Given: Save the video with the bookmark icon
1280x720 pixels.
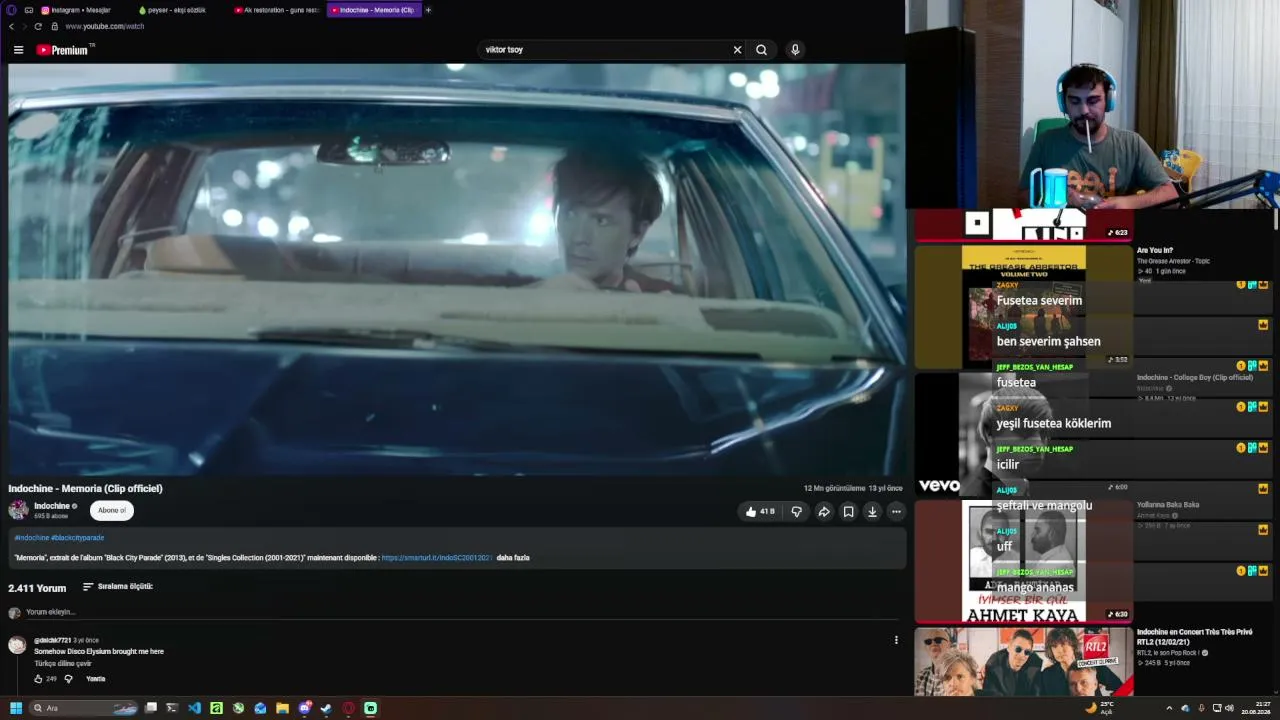Looking at the screenshot, I should [x=848, y=512].
